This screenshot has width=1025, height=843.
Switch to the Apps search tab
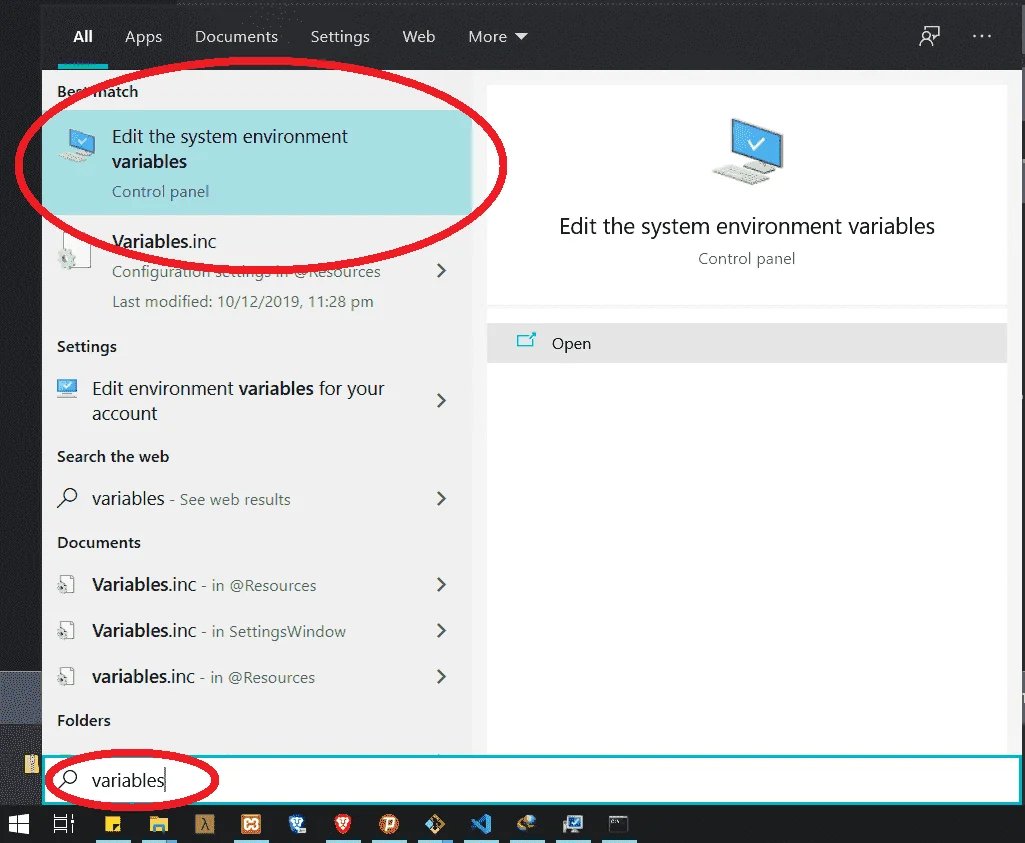pyautogui.click(x=143, y=37)
